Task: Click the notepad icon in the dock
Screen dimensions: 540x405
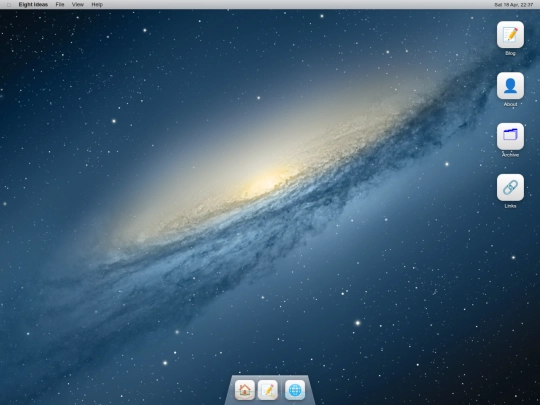Action: [268, 390]
